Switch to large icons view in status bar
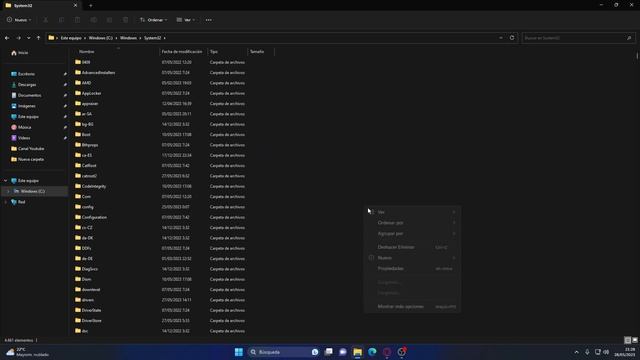The height and width of the screenshot is (360, 640). click(x=635, y=340)
